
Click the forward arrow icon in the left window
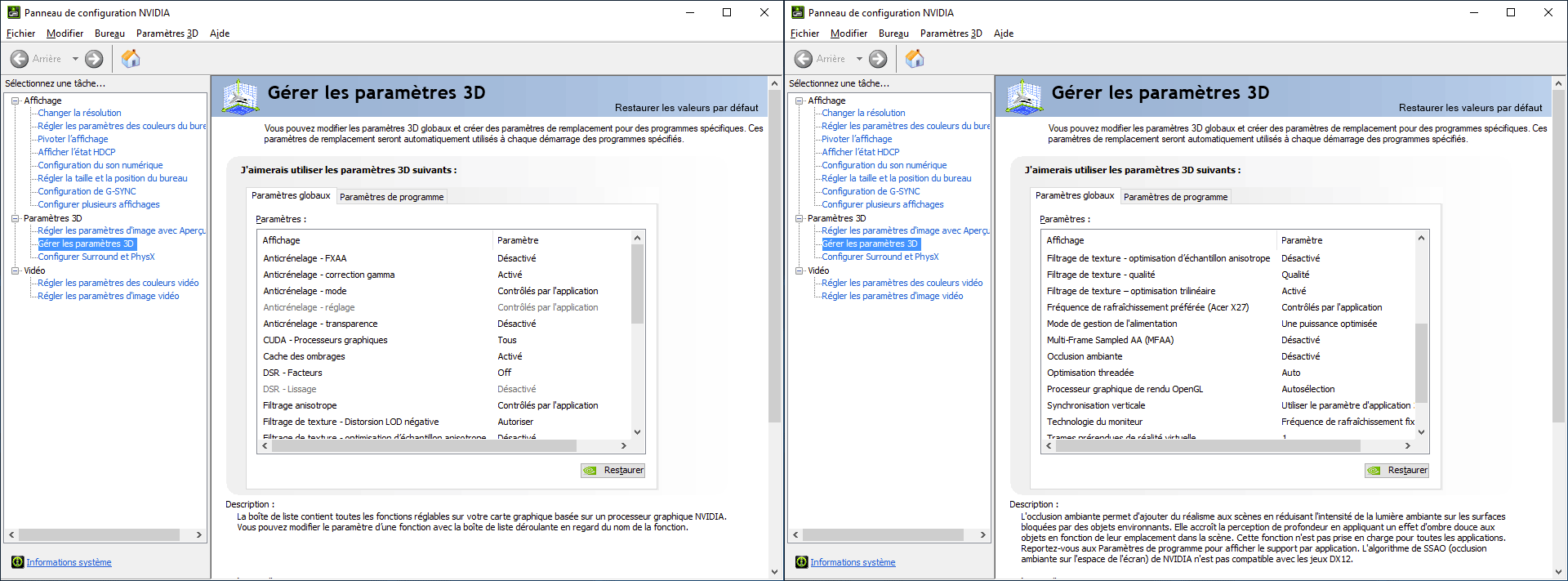pyautogui.click(x=95, y=59)
